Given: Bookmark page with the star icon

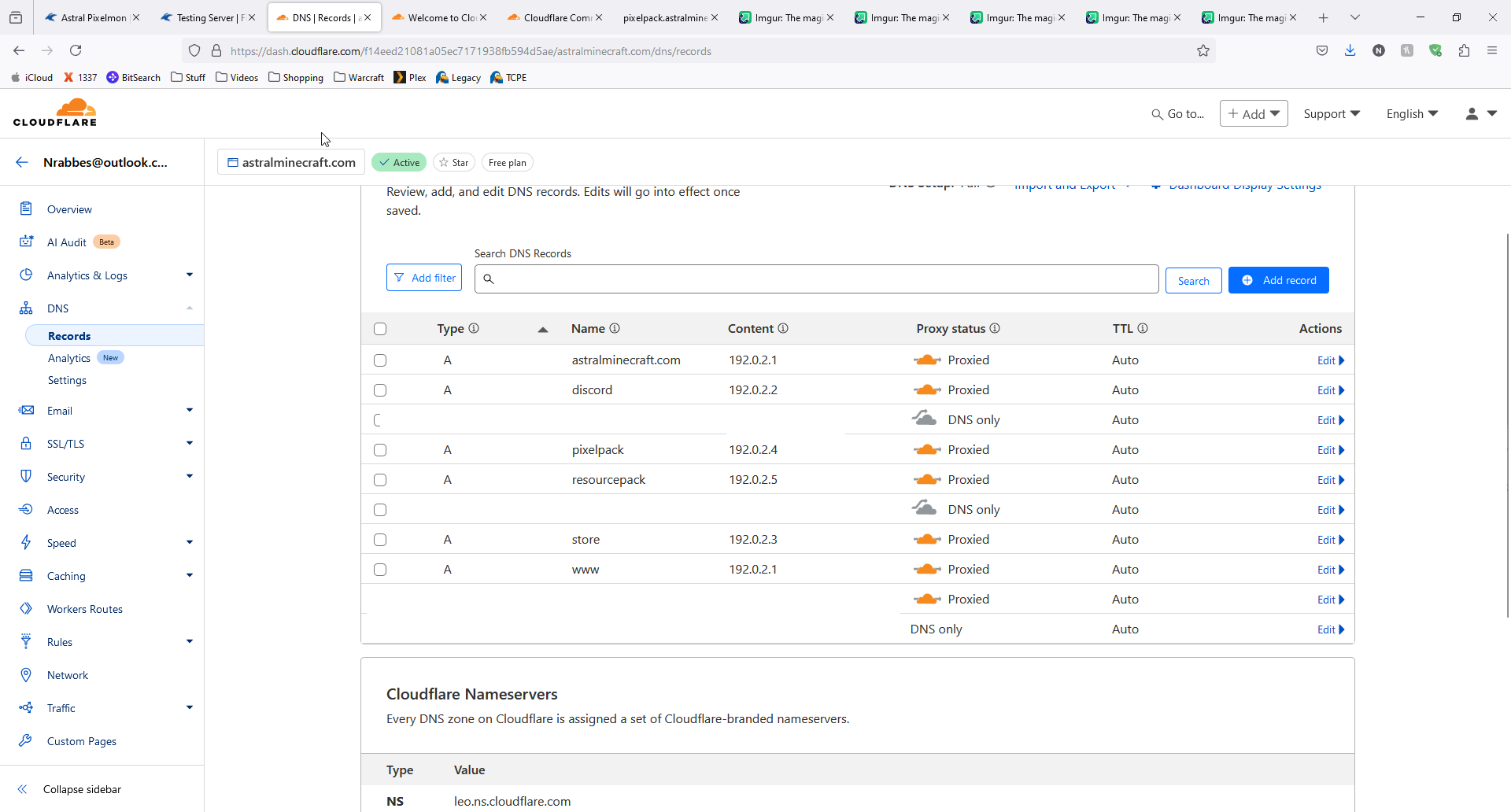Looking at the screenshot, I should click(x=1203, y=51).
